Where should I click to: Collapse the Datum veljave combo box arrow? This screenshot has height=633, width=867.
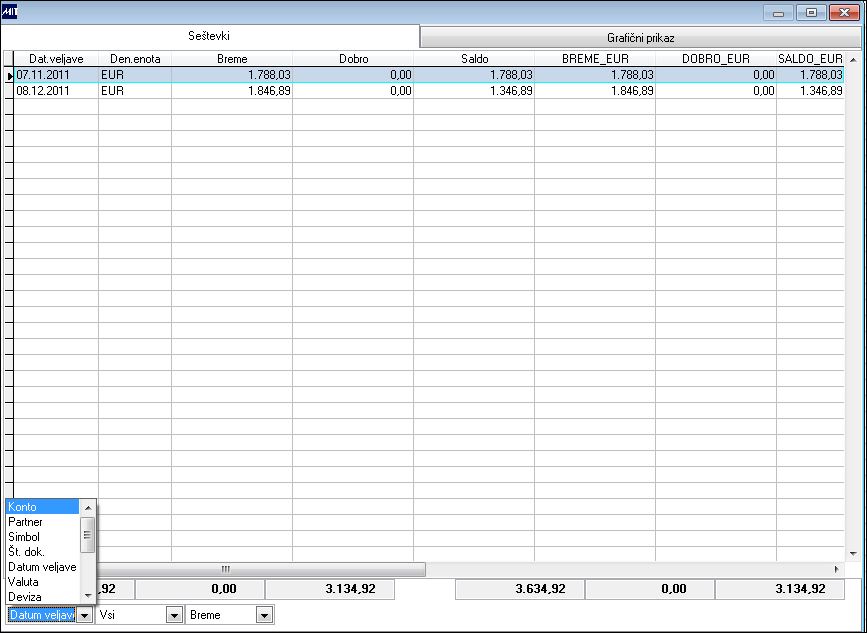point(84,615)
